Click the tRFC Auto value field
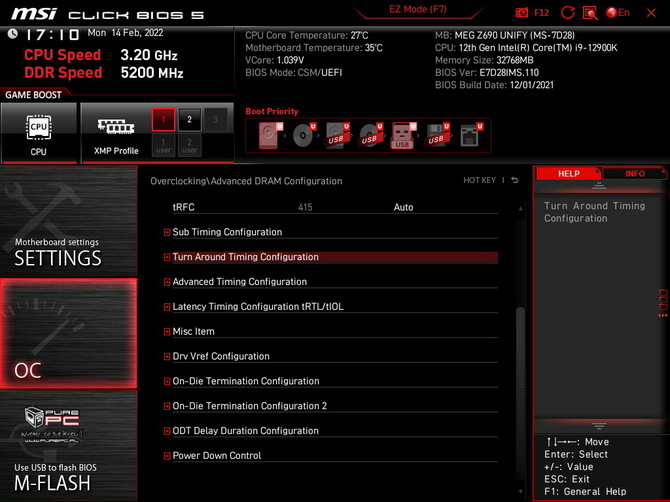 coord(403,208)
